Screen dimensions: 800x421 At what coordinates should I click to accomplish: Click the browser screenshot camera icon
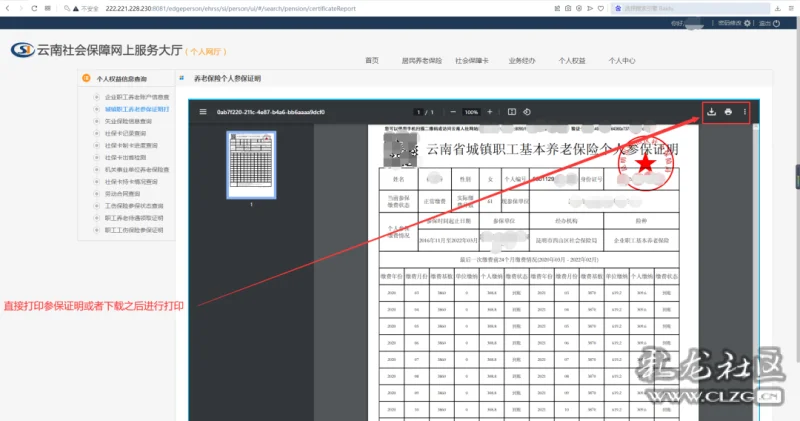coord(568,8)
